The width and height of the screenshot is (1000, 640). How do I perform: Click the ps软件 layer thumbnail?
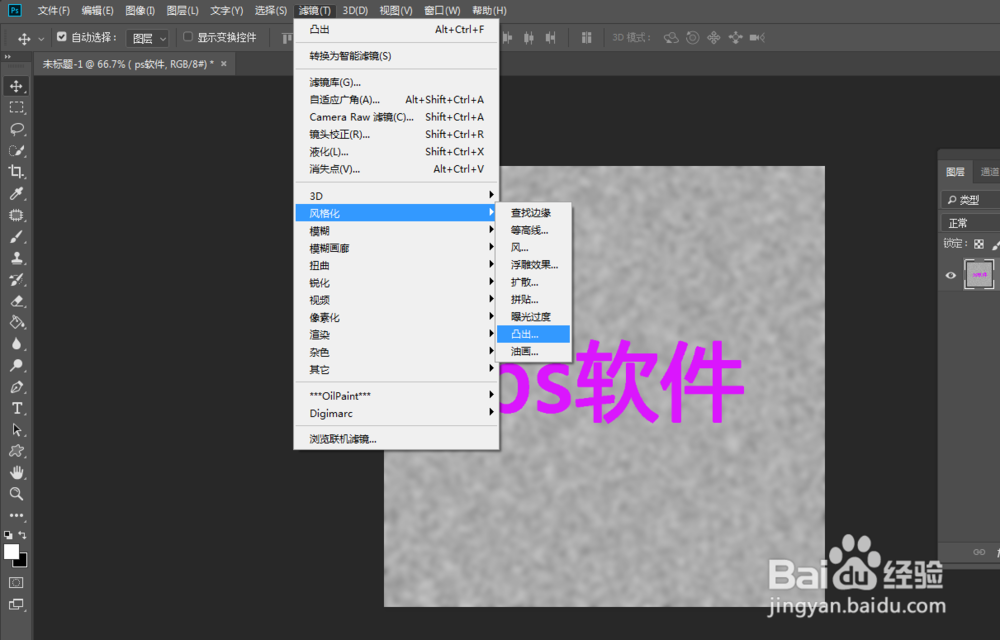978,275
